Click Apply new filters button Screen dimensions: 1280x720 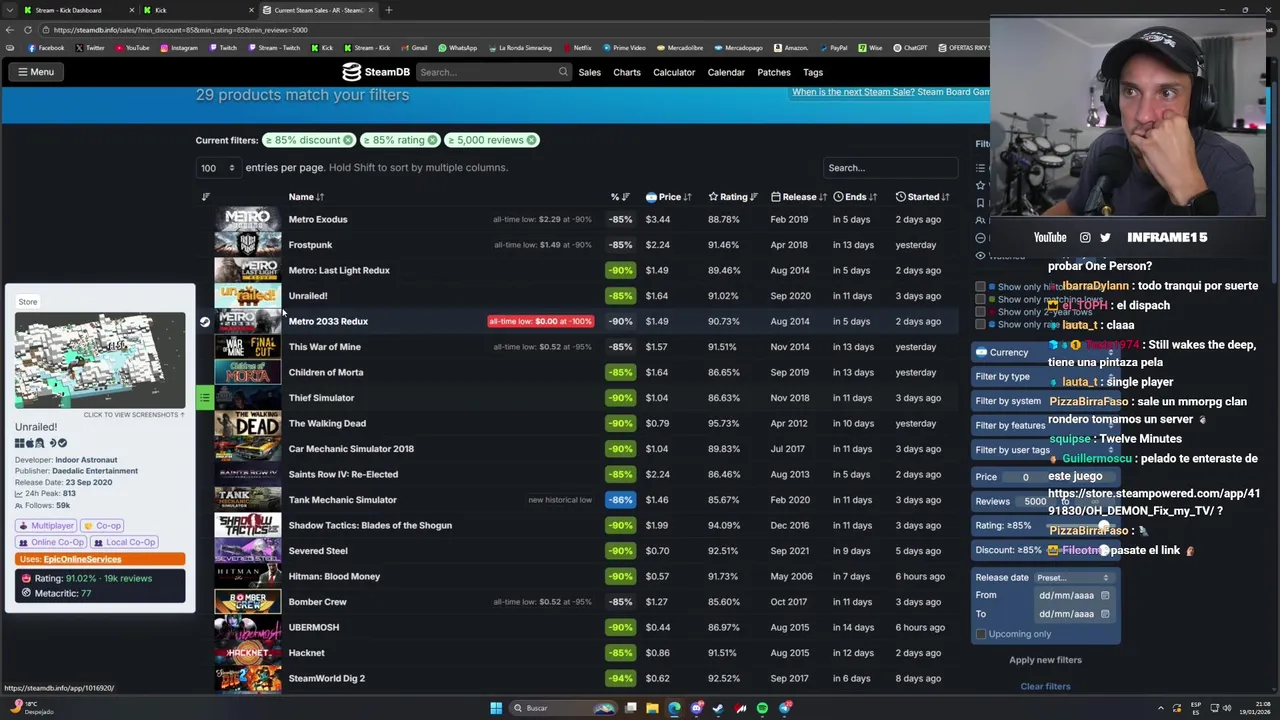(1045, 660)
